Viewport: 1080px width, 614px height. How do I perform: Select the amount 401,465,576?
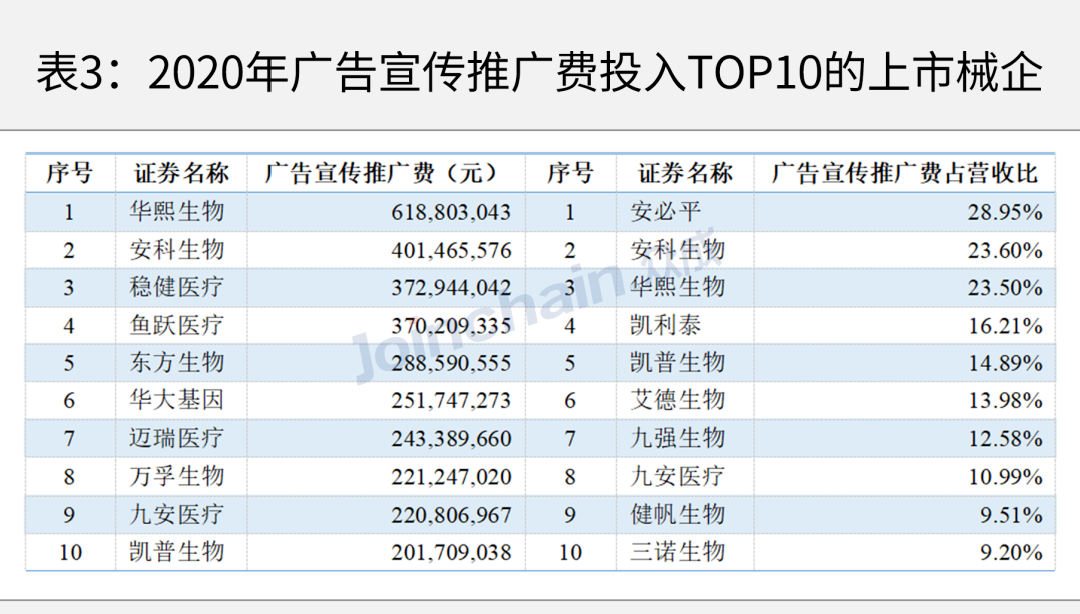451,250
